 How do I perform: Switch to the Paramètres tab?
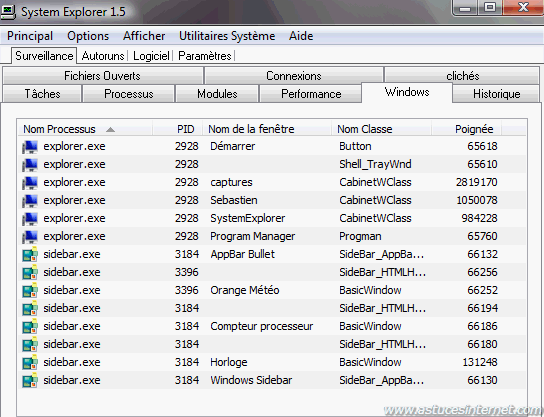click(x=205, y=56)
